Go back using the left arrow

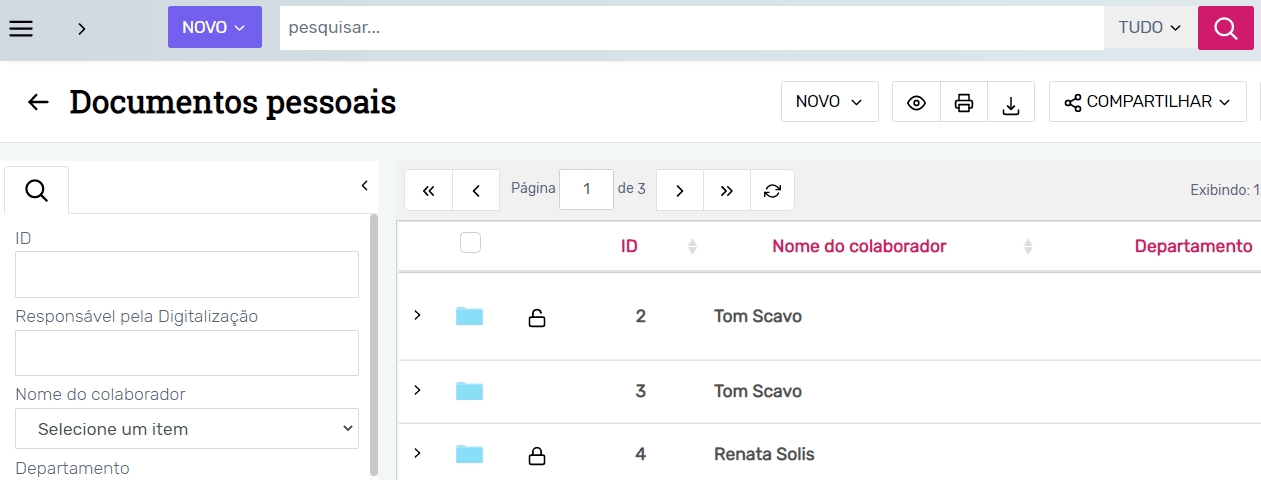click(38, 102)
